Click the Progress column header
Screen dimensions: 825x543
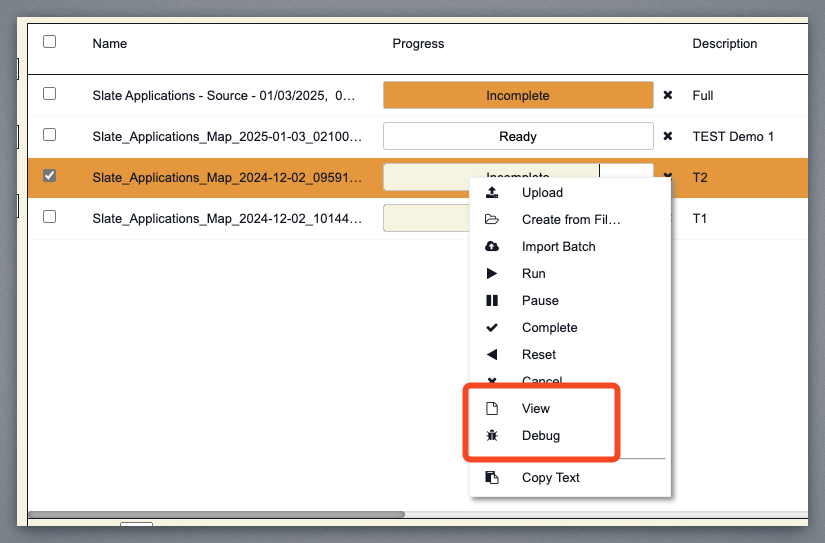(418, 44)
